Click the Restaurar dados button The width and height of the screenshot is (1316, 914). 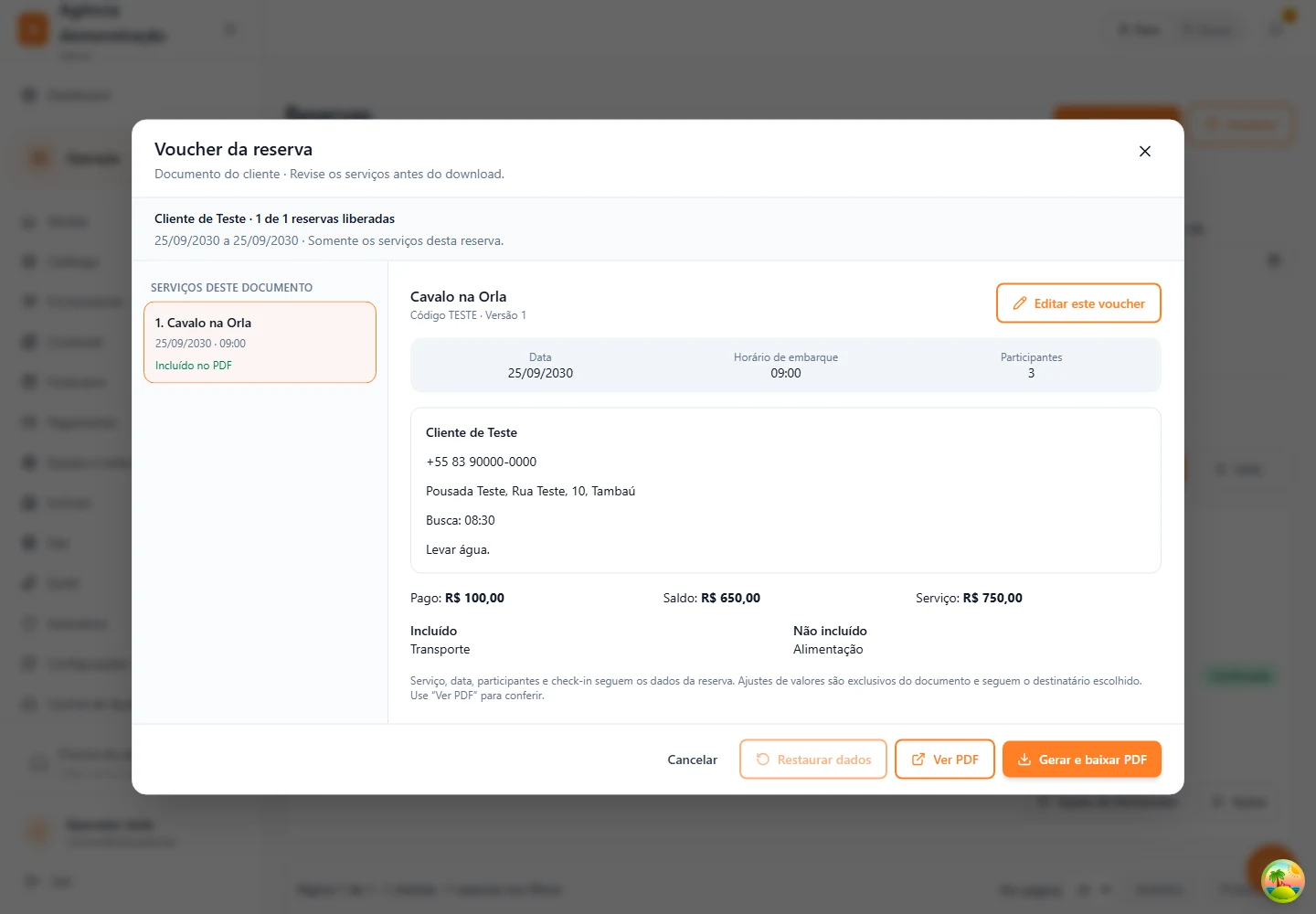pyautogui.click(x=812, y=760)
